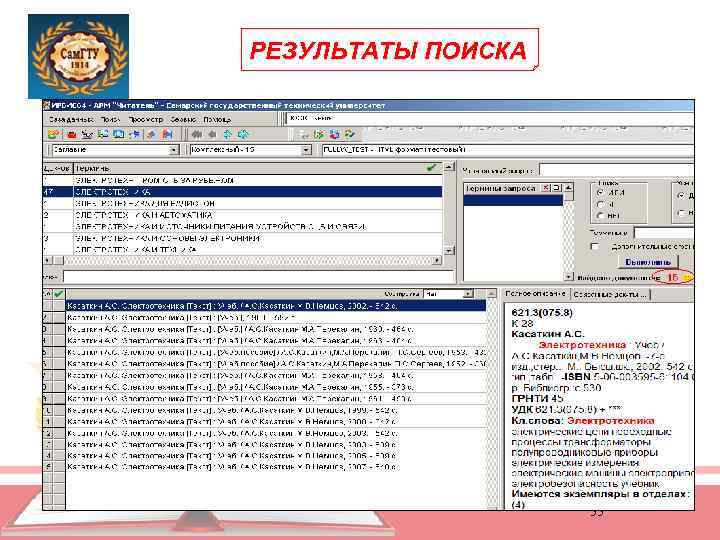Click the yellow-blue-green last toolbar icon

350,134
